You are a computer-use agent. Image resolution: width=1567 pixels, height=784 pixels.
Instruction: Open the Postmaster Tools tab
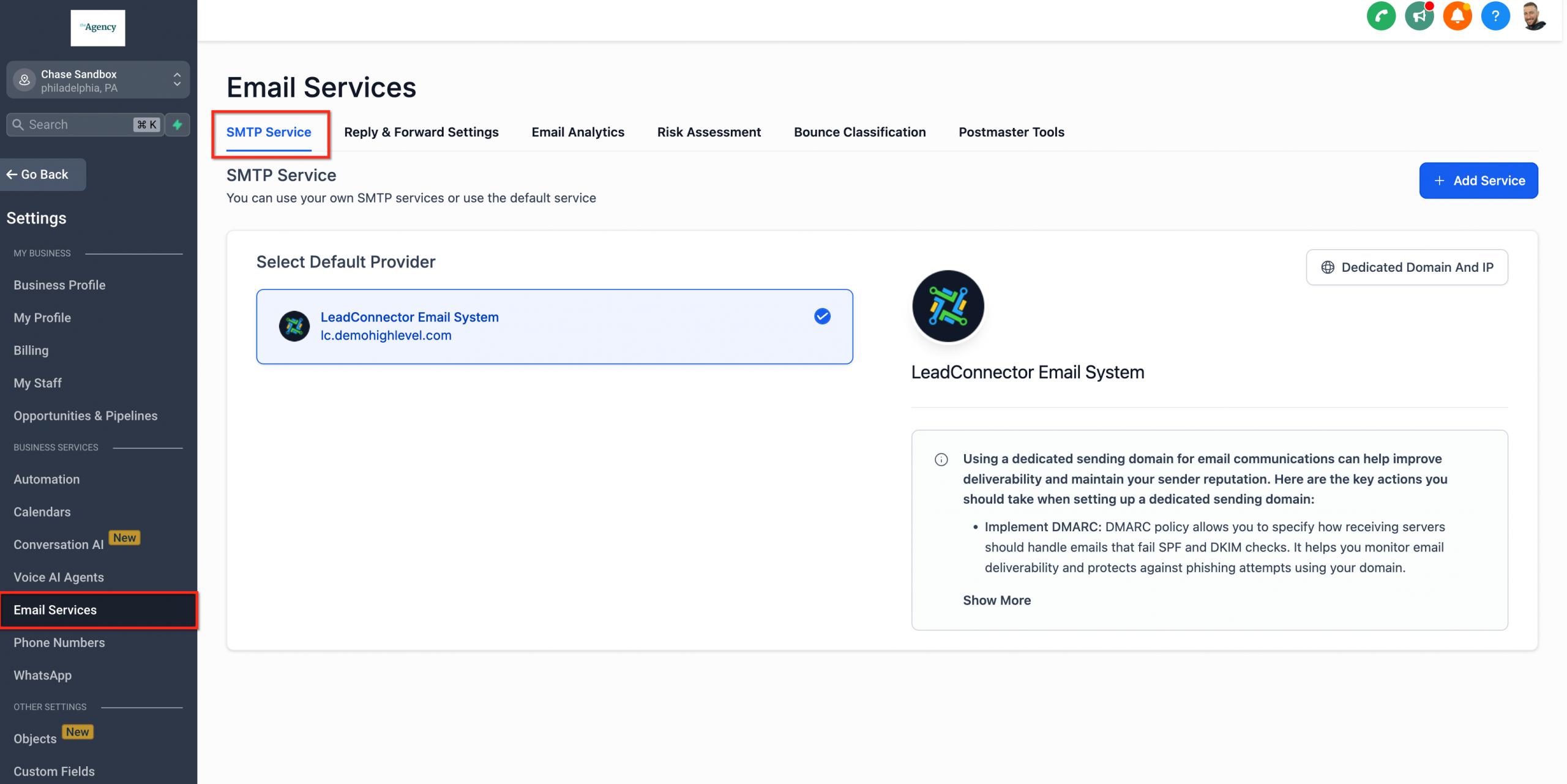[x=1011, y=132]
